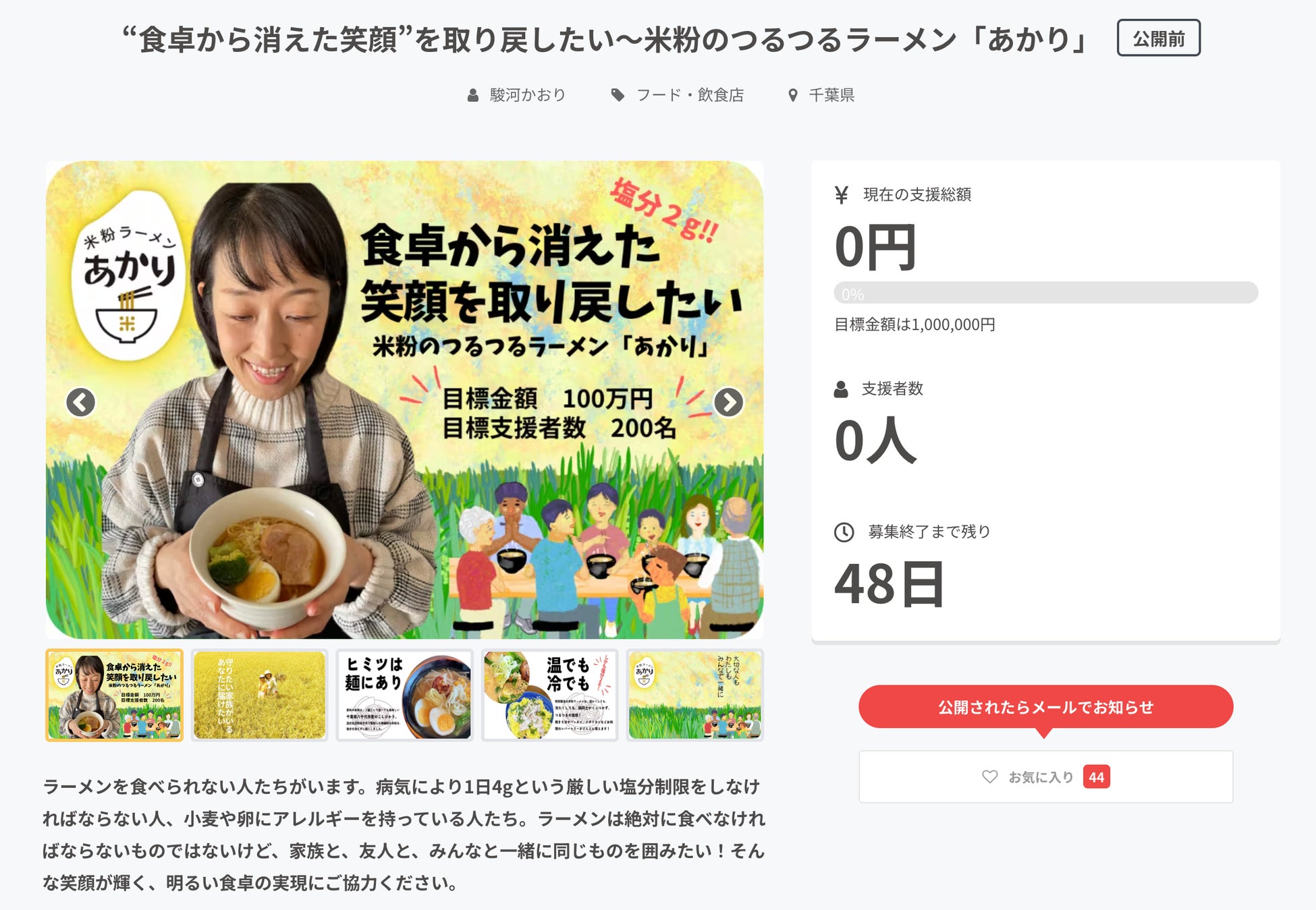Select the last thumbnail with vertical text
1316x910 pixels.
click(x=695, y=695)
